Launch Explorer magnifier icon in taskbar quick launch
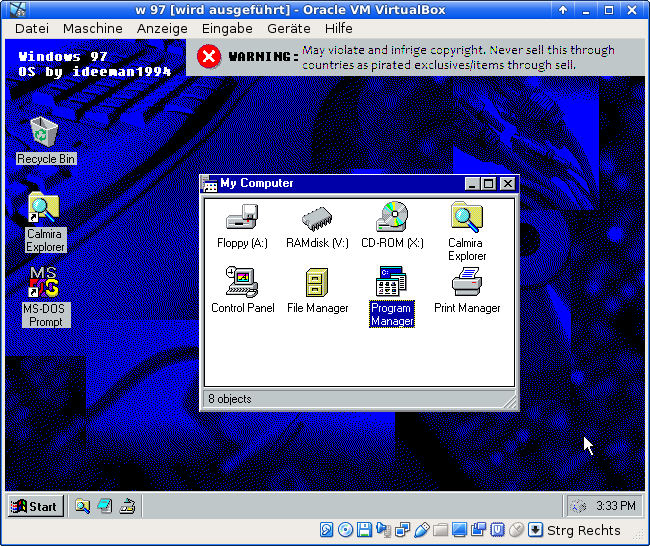This screenshot has height=546, width=650. [x=82, y=506]
